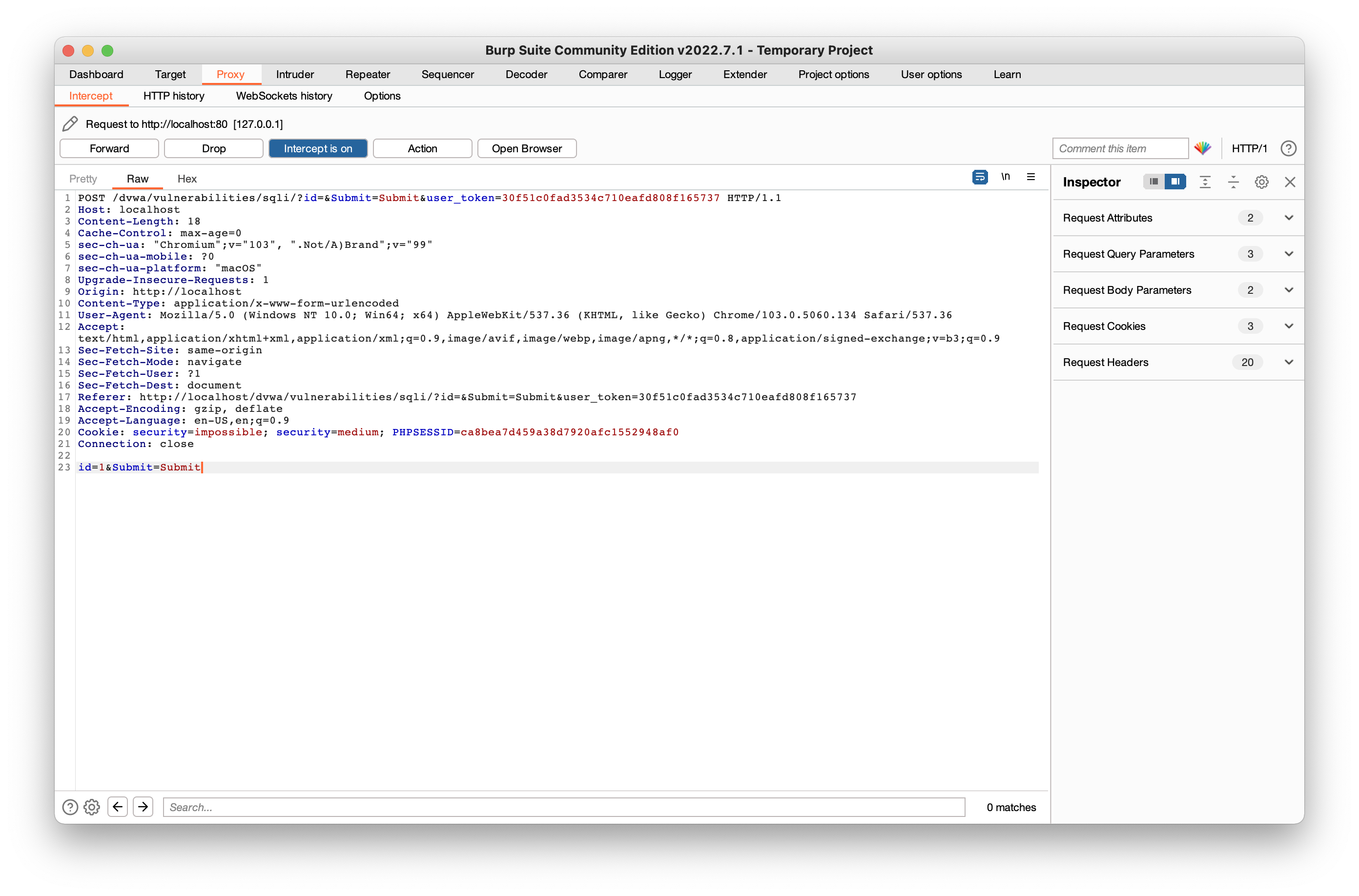Expand Request Query Parameters section
The image size is (1359, 896).
pyautogui.click(x=1288, y=254)
